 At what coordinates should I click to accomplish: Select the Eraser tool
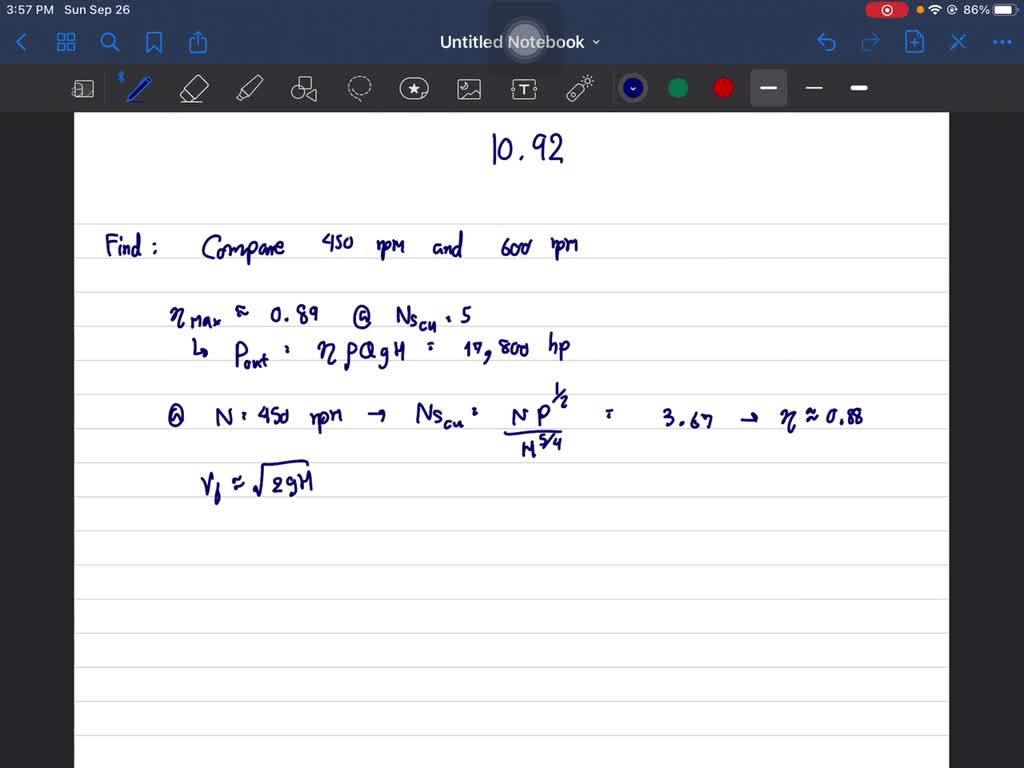[193, 88]
